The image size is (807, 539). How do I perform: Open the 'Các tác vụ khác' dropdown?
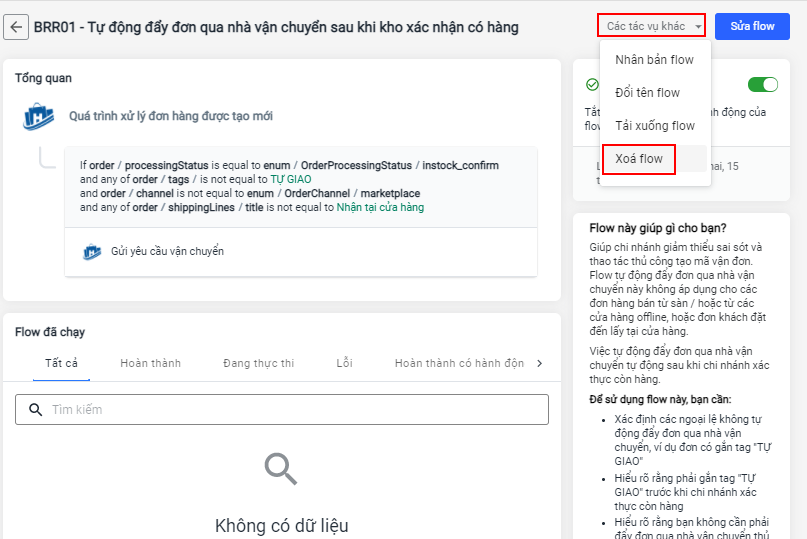point(652,26)
